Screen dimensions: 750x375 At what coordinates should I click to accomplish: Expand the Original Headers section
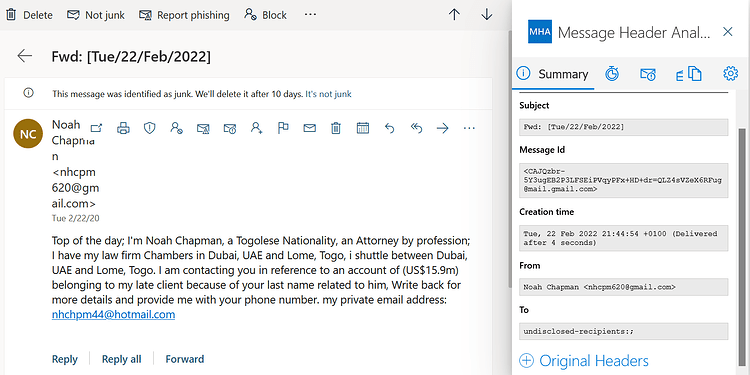[x=584, y=360]
